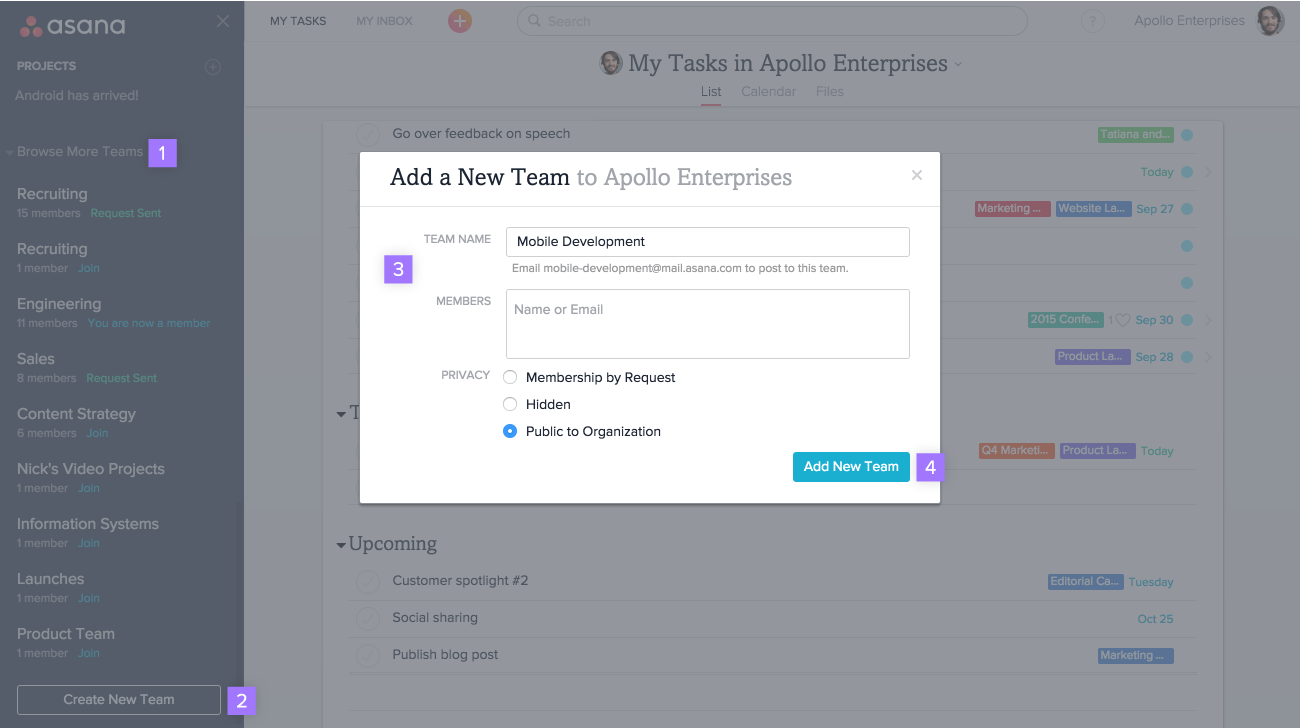Click your profile avatar in the top right
Image resolution: width=1300 pixels, height=728 pixels.
tap(1269, 20)
